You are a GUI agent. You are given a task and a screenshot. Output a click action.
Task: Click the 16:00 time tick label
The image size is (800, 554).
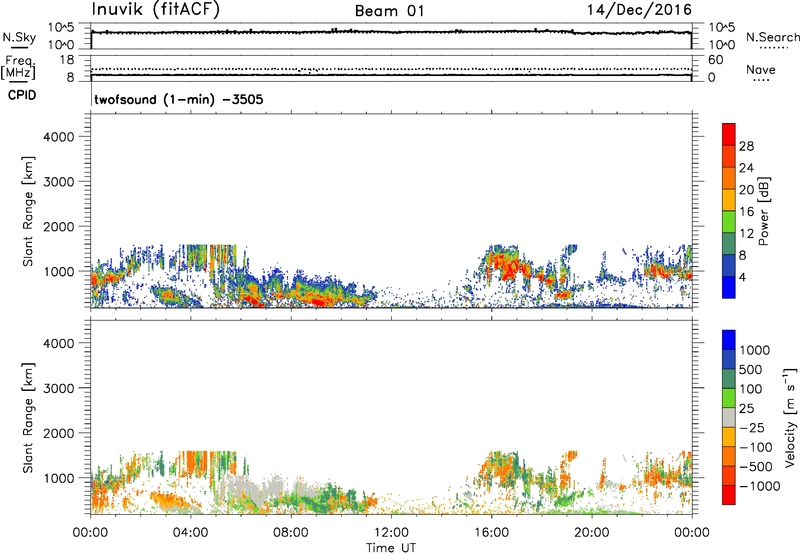point(491,533)
